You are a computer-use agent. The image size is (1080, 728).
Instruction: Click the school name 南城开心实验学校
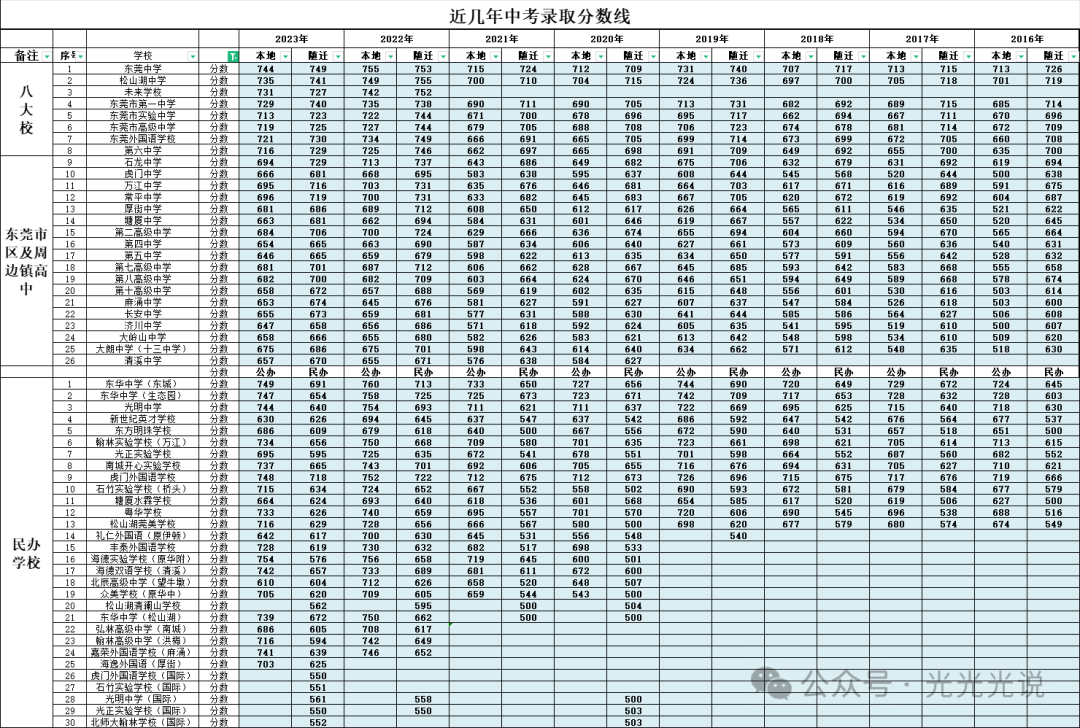[x=143, y=466]
